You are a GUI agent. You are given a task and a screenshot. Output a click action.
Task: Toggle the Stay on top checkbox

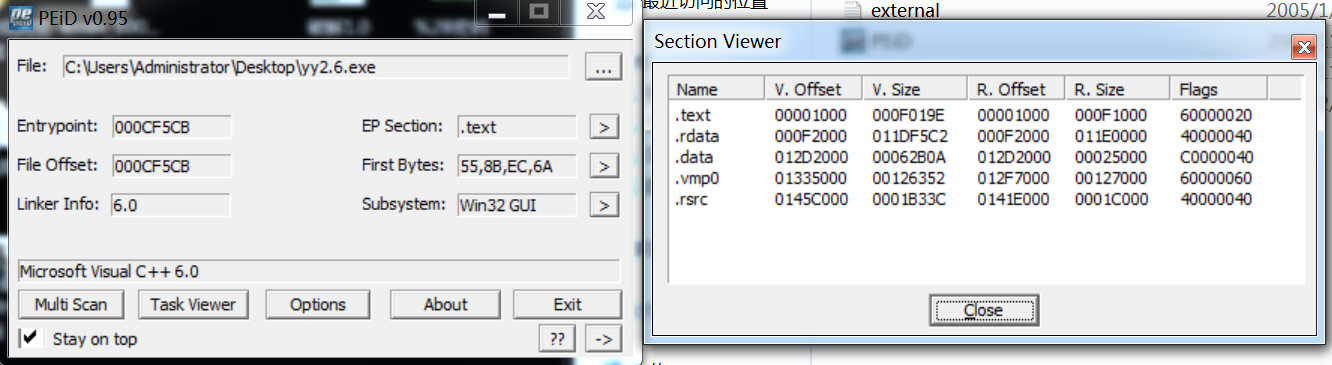[x=31, y=338]
